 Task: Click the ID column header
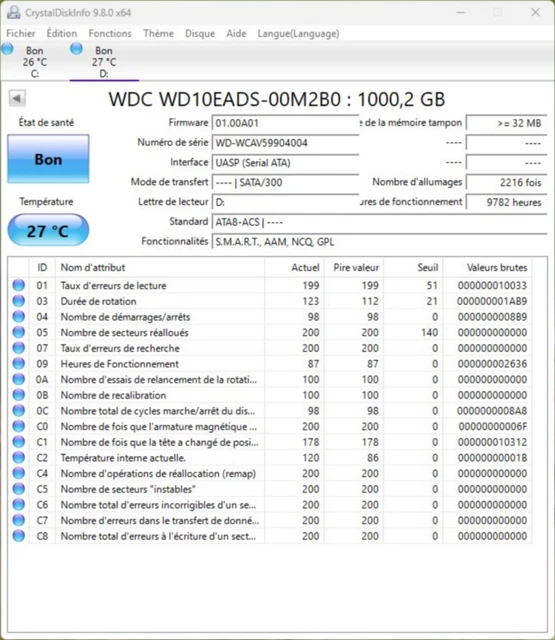42,267
